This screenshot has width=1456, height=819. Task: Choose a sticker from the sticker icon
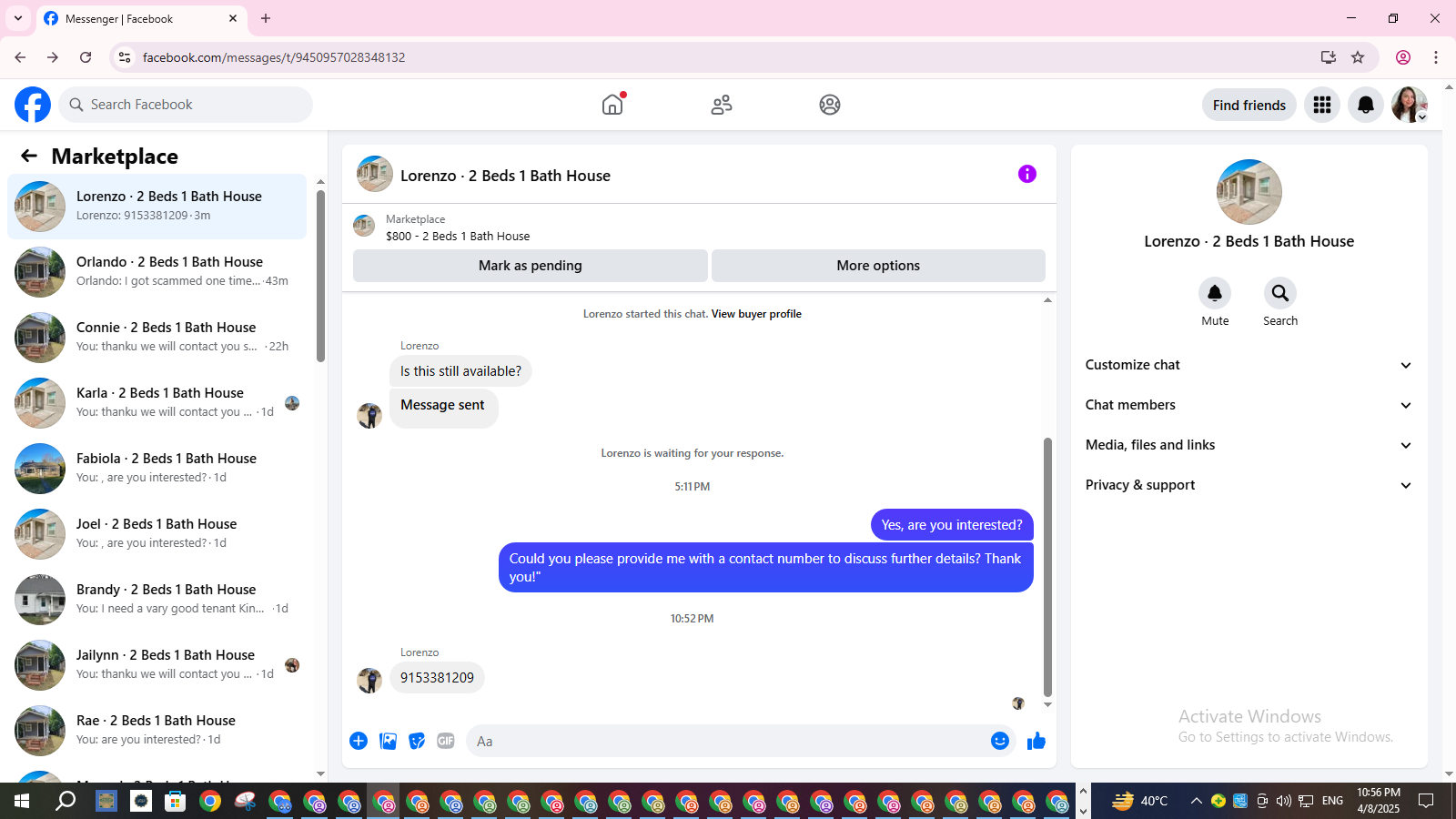point(417,741)
